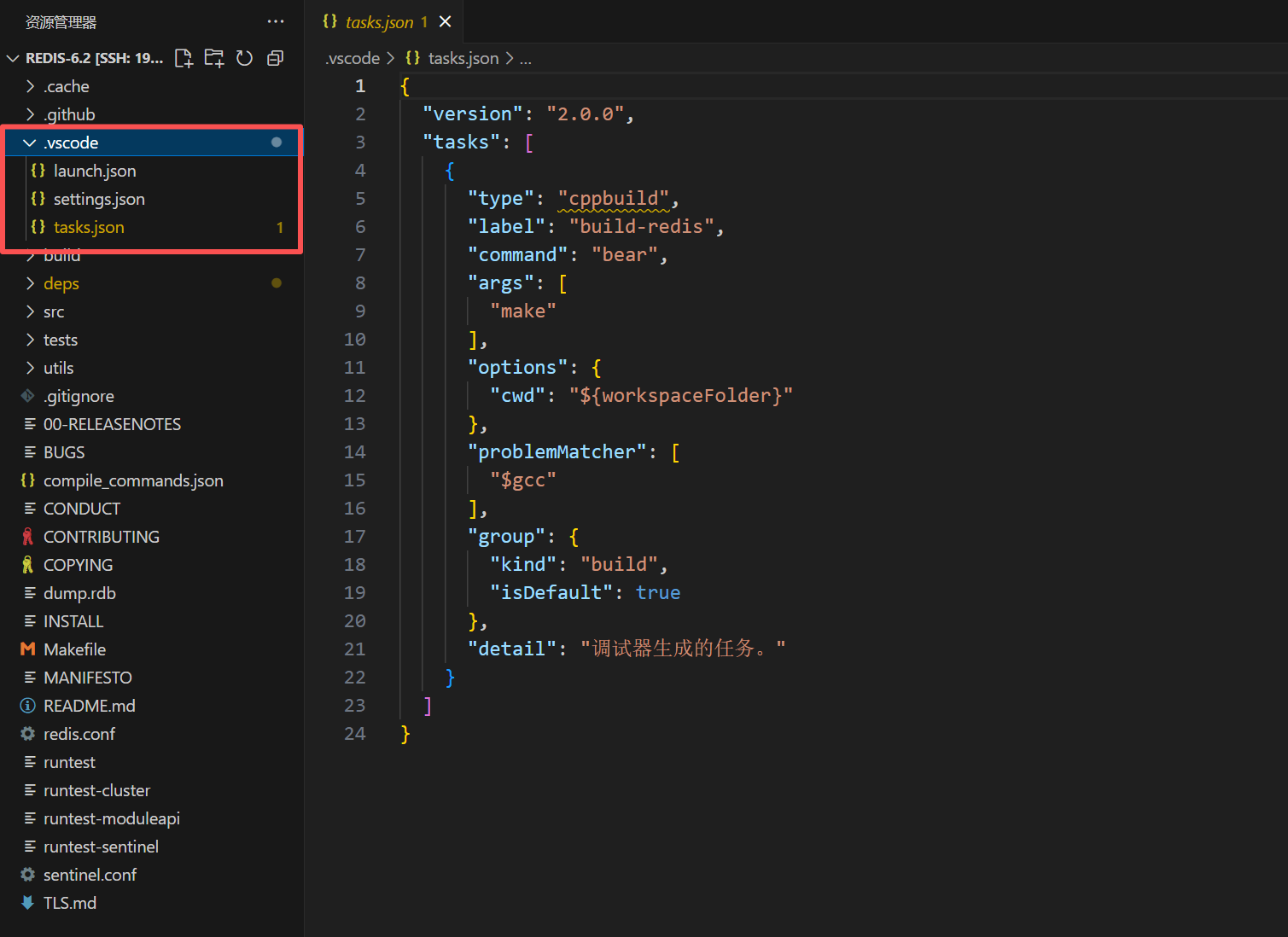The image size is (1288, 937).
Task: Open the runtest script file
Action: tap(152, 762)
